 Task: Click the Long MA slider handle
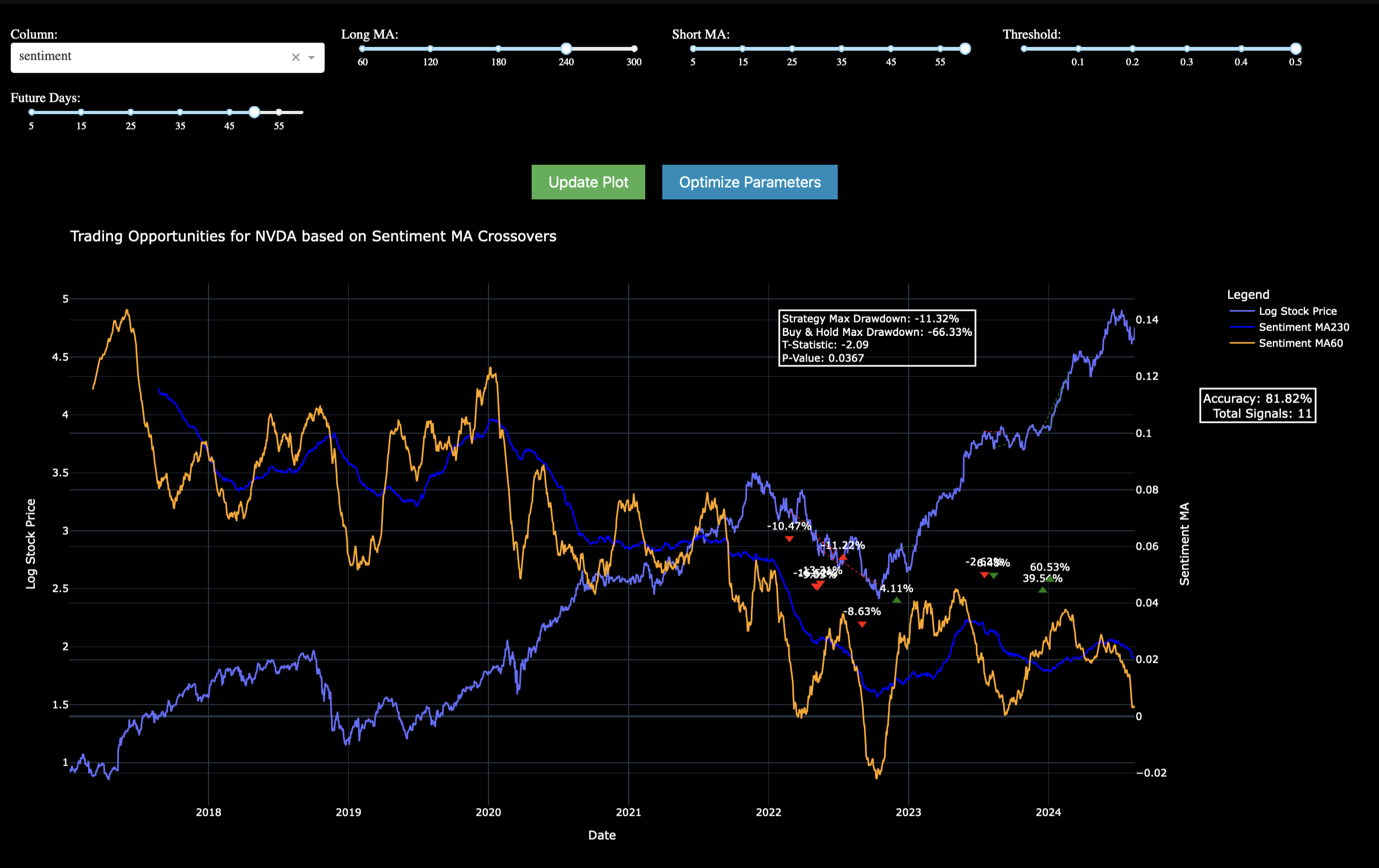566,49
